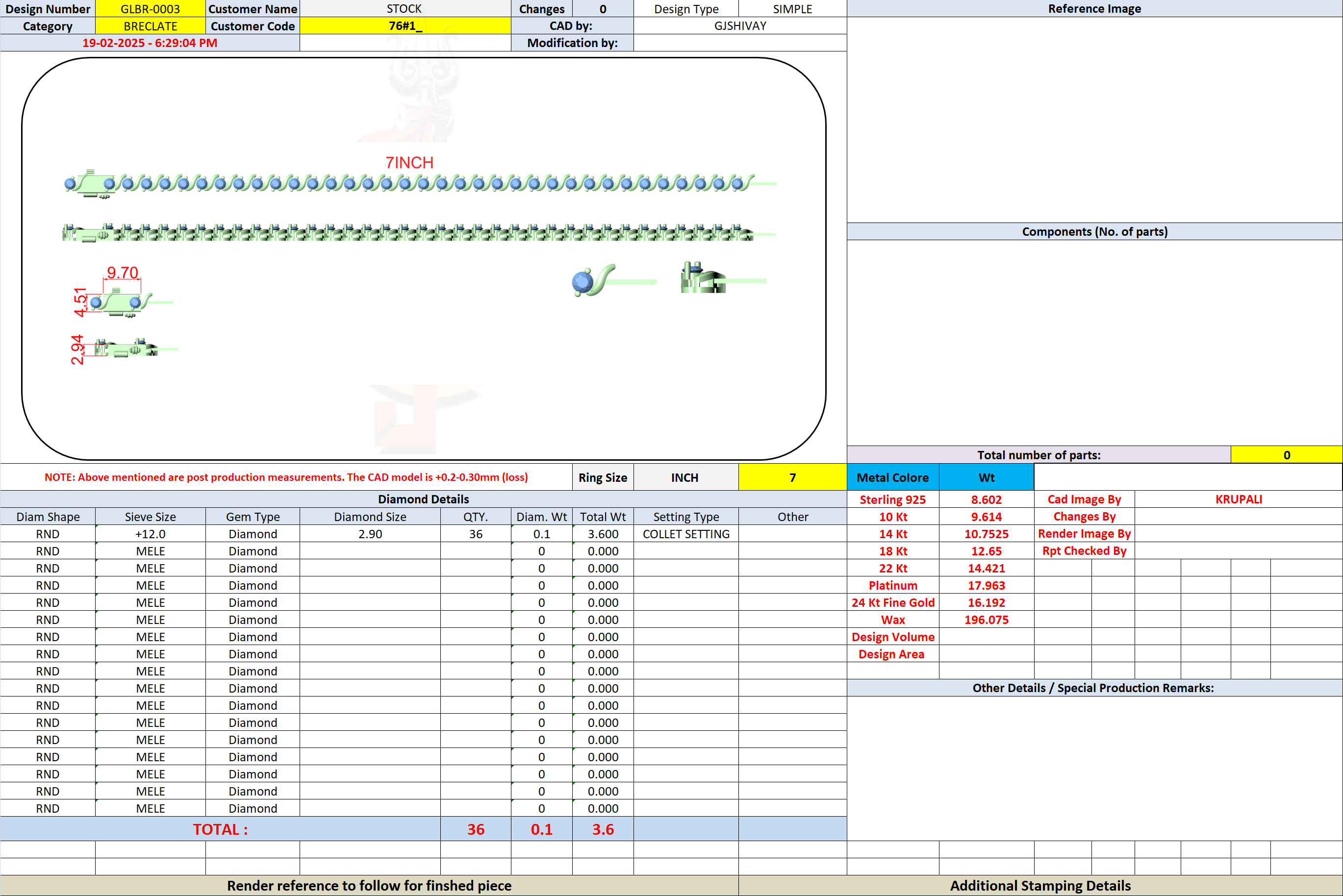
Task: Select the clasp detail render on right
Action: click(x=723, y=278)
